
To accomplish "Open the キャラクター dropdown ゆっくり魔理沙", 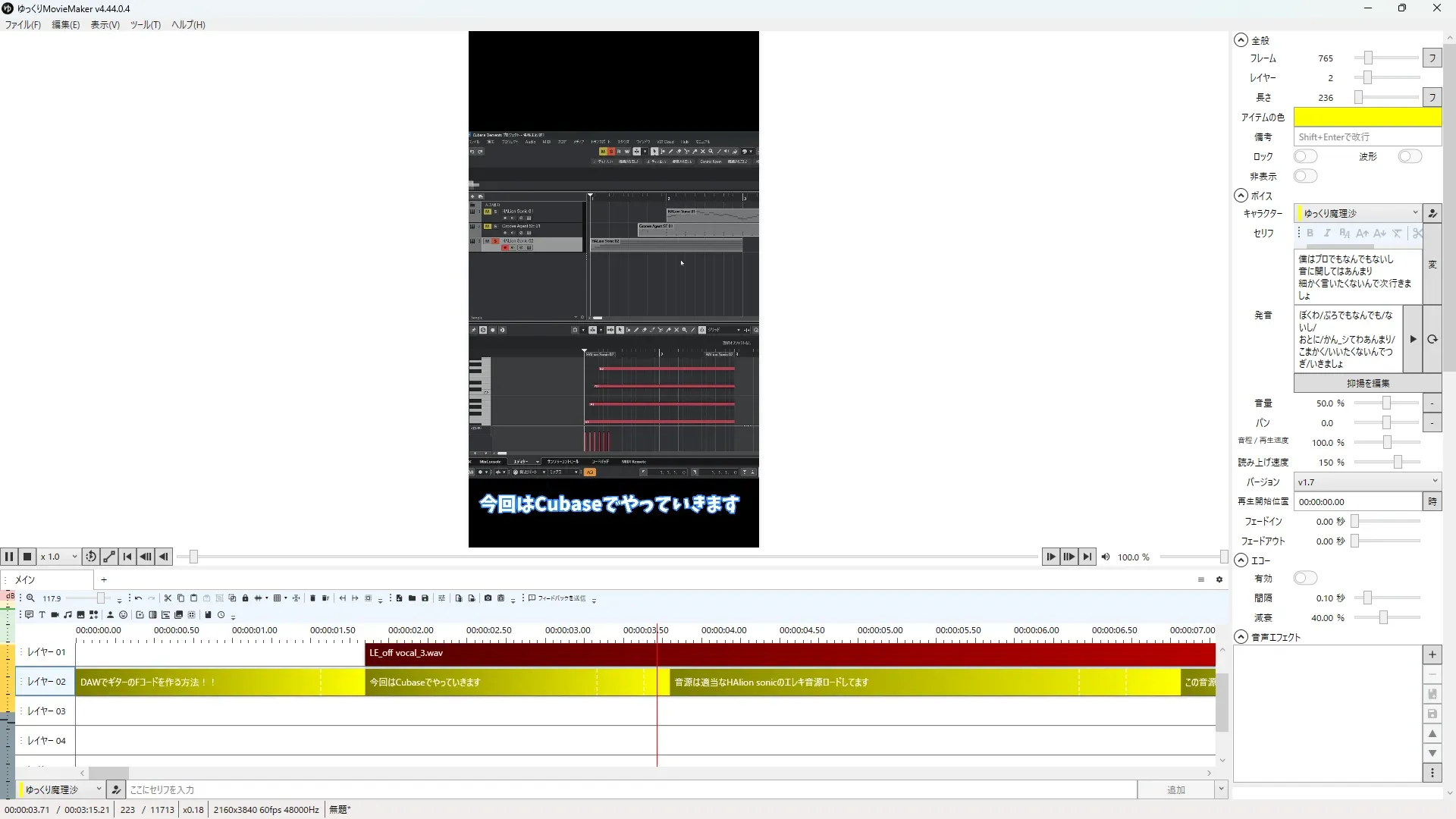I will tap(1357, 213).
